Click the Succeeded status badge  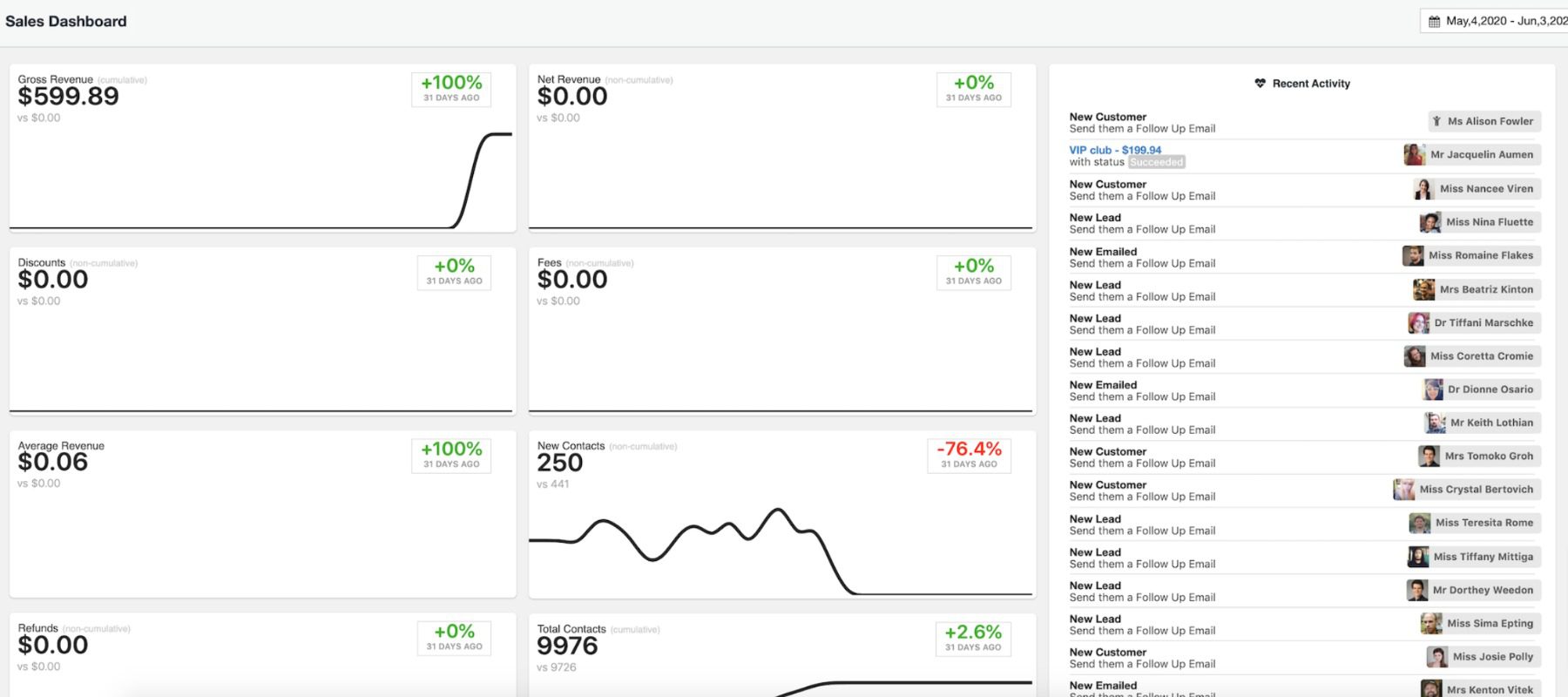(1156, 162)
